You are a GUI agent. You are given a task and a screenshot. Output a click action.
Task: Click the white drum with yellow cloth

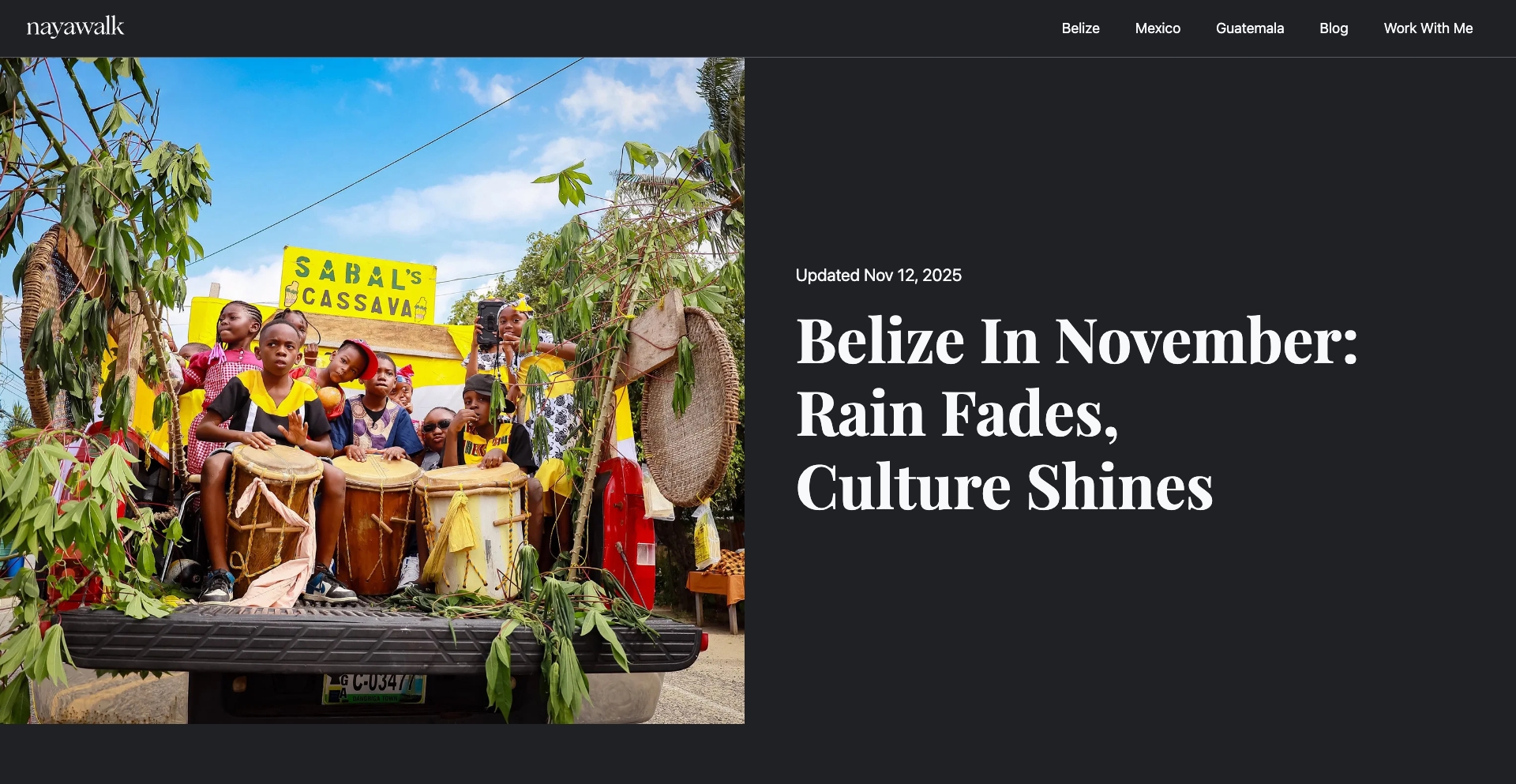pos(472,527)
